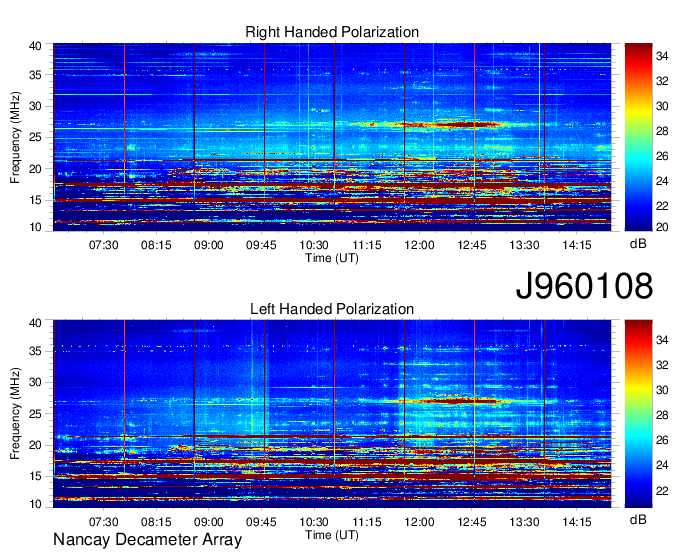
Task: Click 12:45 time tick on Left Handed plot
Action: [472, 522]
